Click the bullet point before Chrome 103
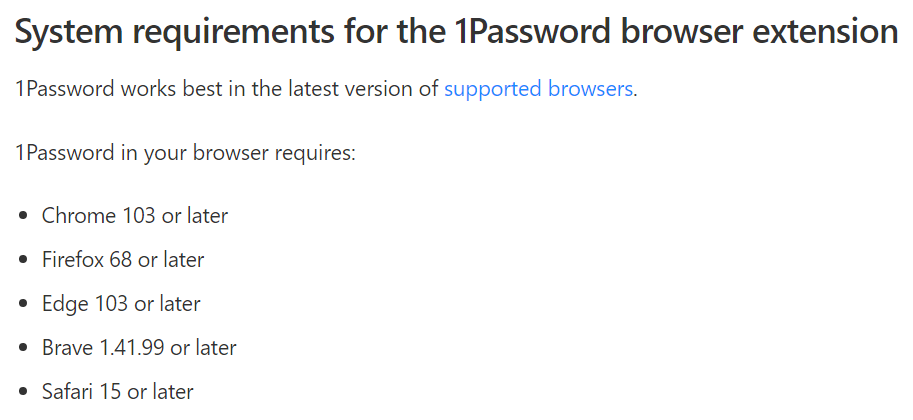 click(23, 216)
